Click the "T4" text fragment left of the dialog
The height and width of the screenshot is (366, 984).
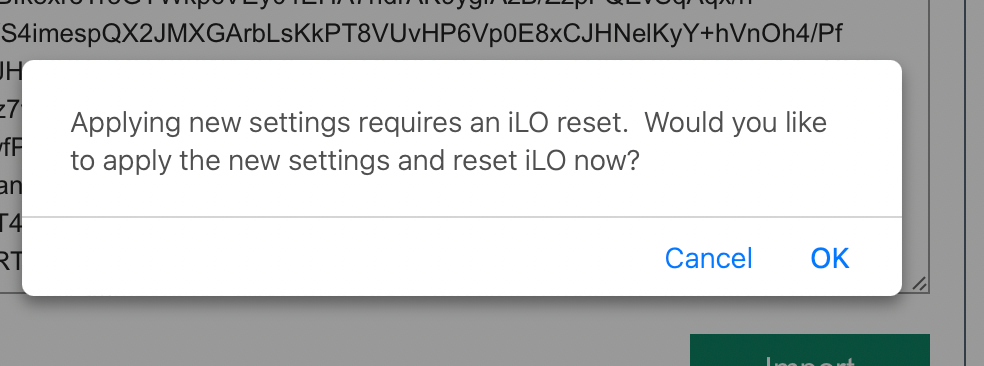click(x=11, y=223)
